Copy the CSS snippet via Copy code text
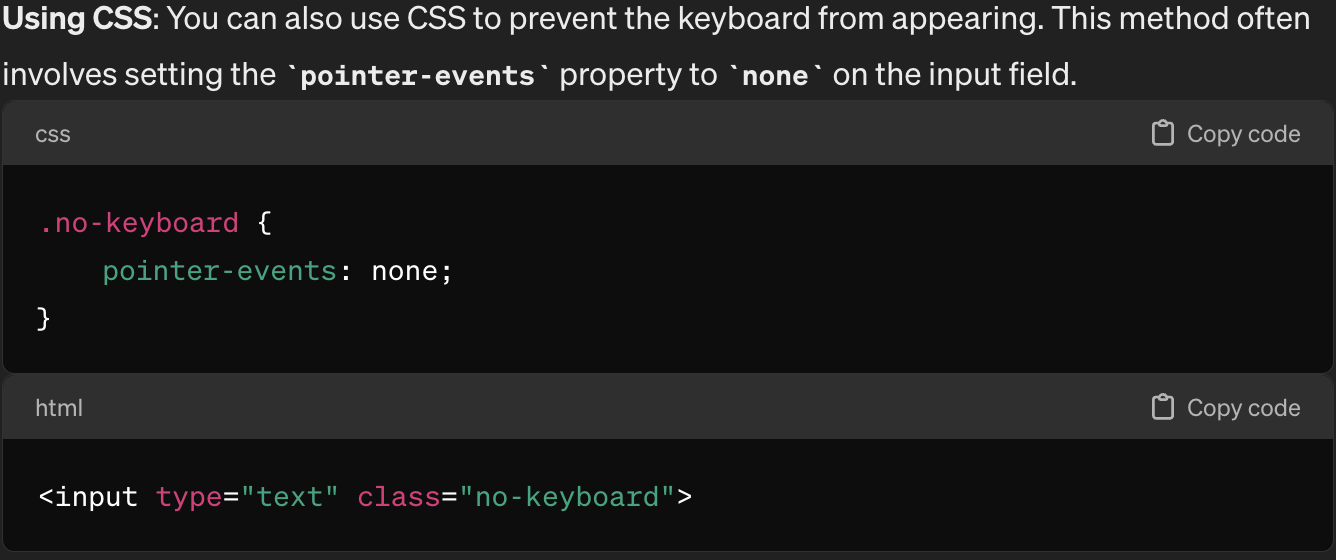 click(x=1244, y=134)
